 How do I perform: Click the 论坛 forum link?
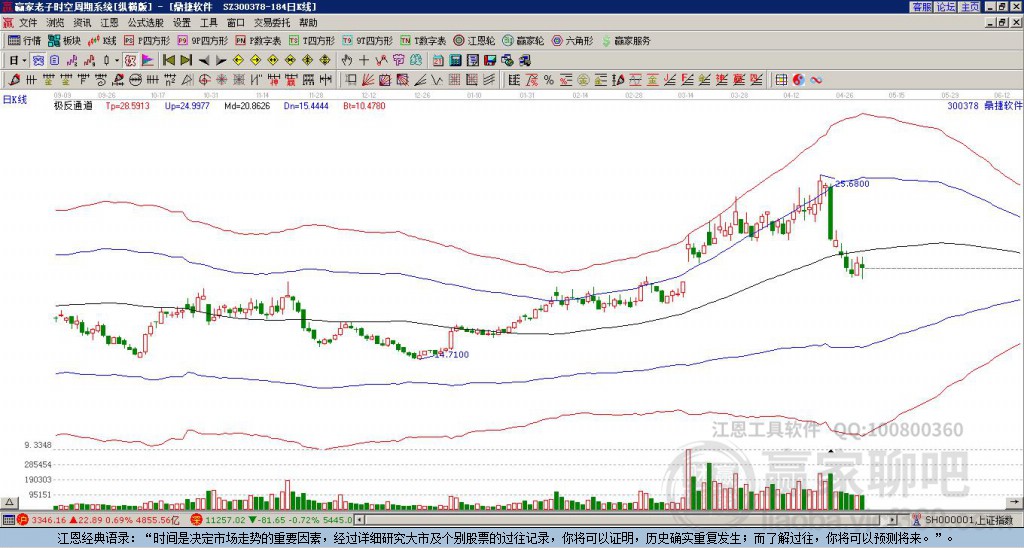tap(945, 7)
